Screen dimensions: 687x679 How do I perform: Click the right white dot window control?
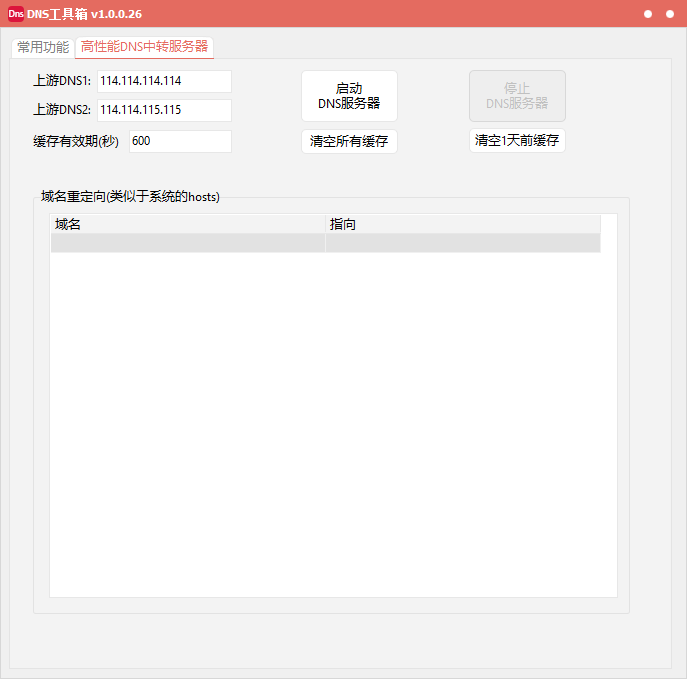pos(670,14)
